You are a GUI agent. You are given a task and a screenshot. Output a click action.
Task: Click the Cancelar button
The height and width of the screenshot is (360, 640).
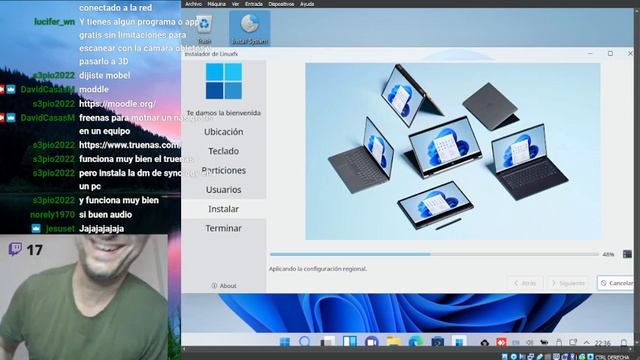[x=617, y=283]
